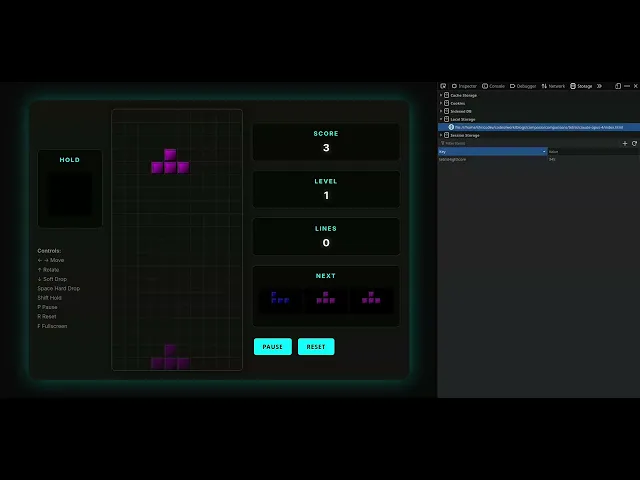Show more DevTools tabs via double chevron
This screenshot has height=480, width=640.
[x=599, y=86]
